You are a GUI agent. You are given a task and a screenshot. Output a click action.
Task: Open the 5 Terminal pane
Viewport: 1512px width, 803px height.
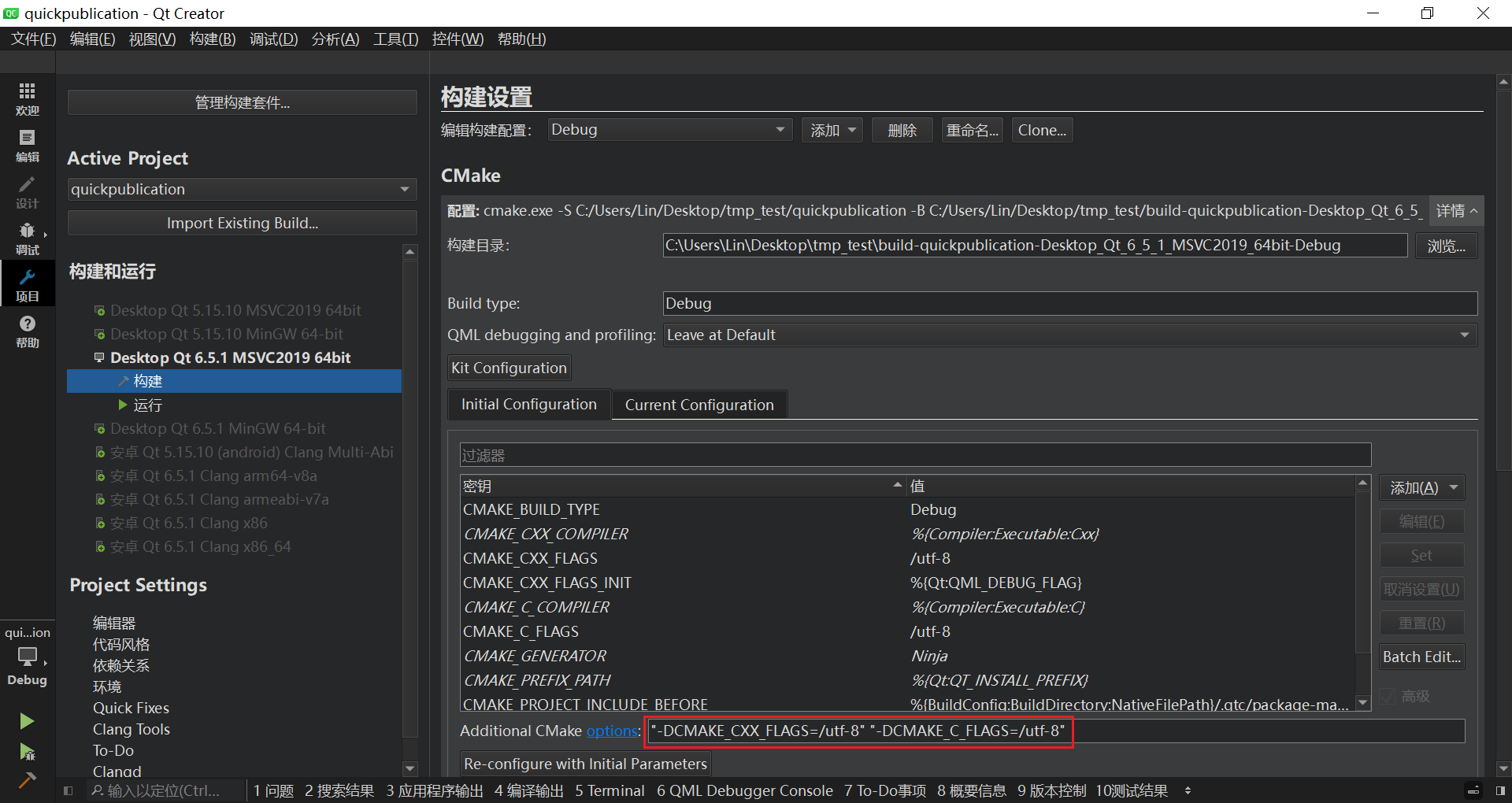pyautogui.click(x=610, y=790)
